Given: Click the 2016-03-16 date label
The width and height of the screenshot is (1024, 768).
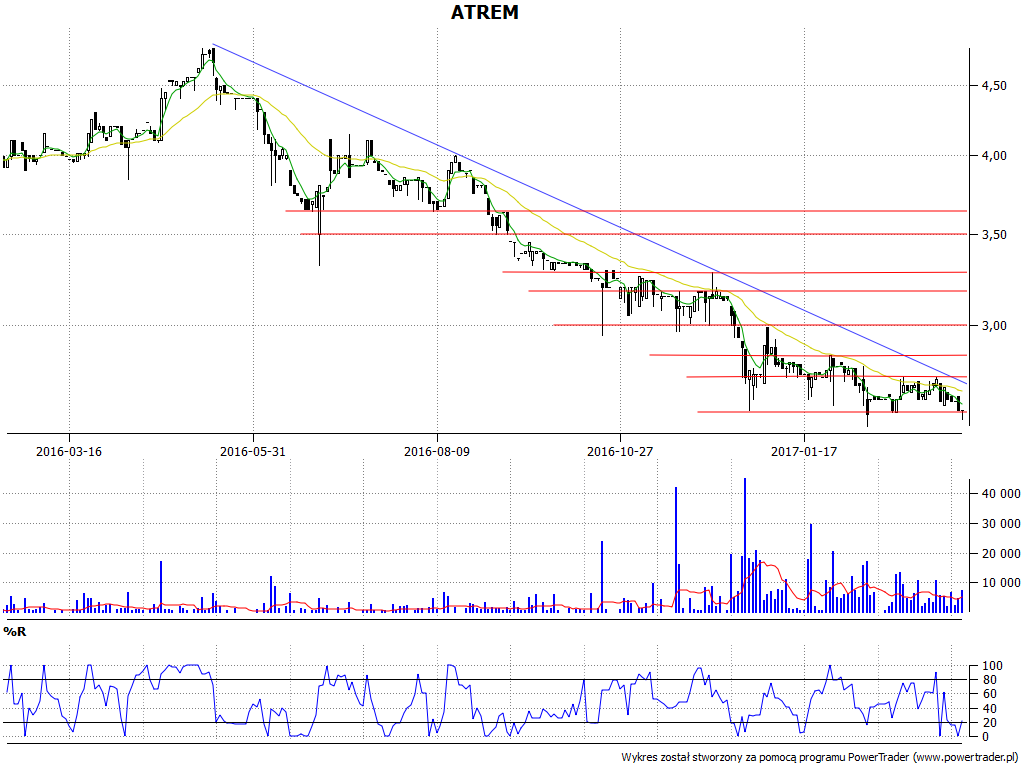Looking at the screenshot, I should coord(69,451).
